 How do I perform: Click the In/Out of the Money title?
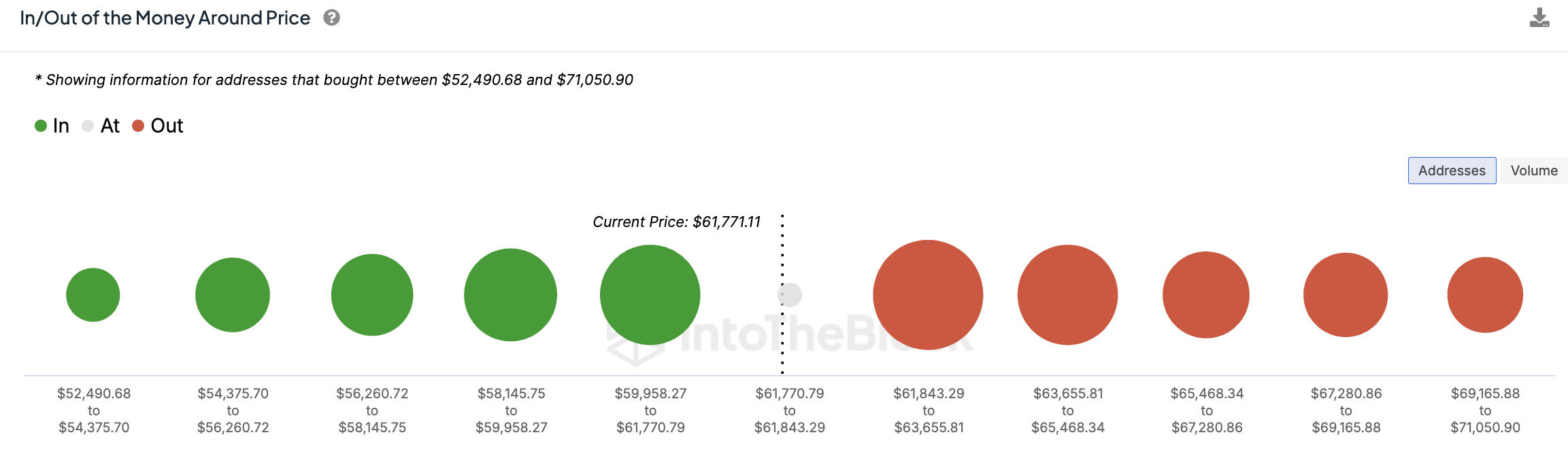[165, 18]
